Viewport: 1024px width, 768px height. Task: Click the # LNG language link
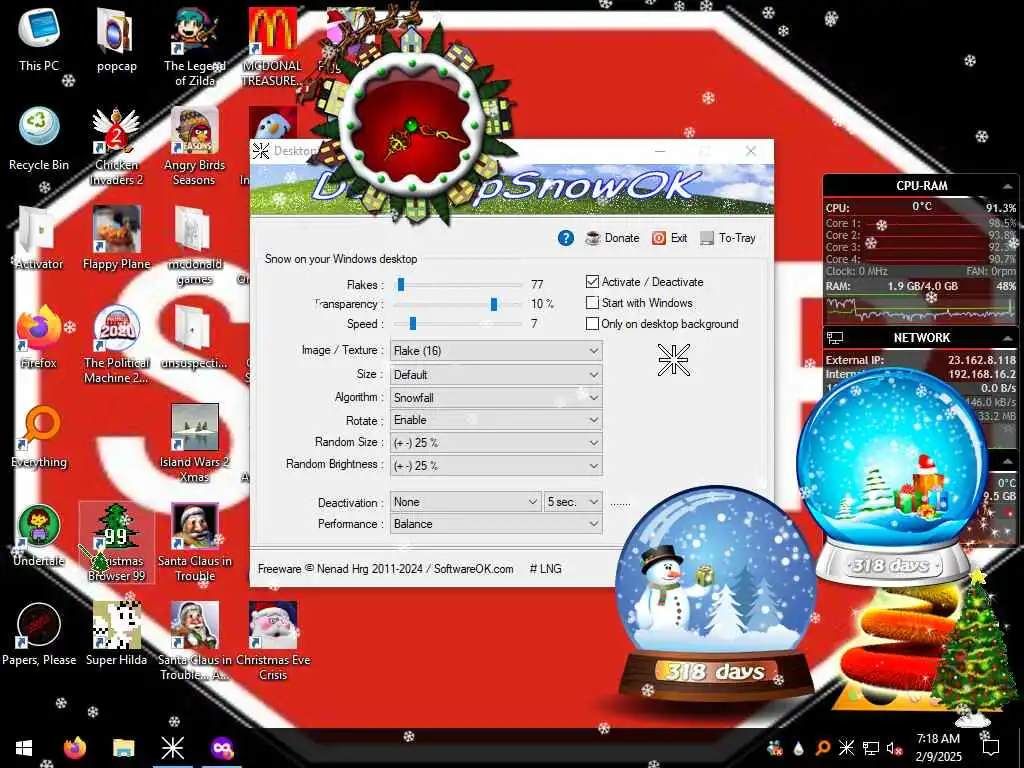[545, 569]
